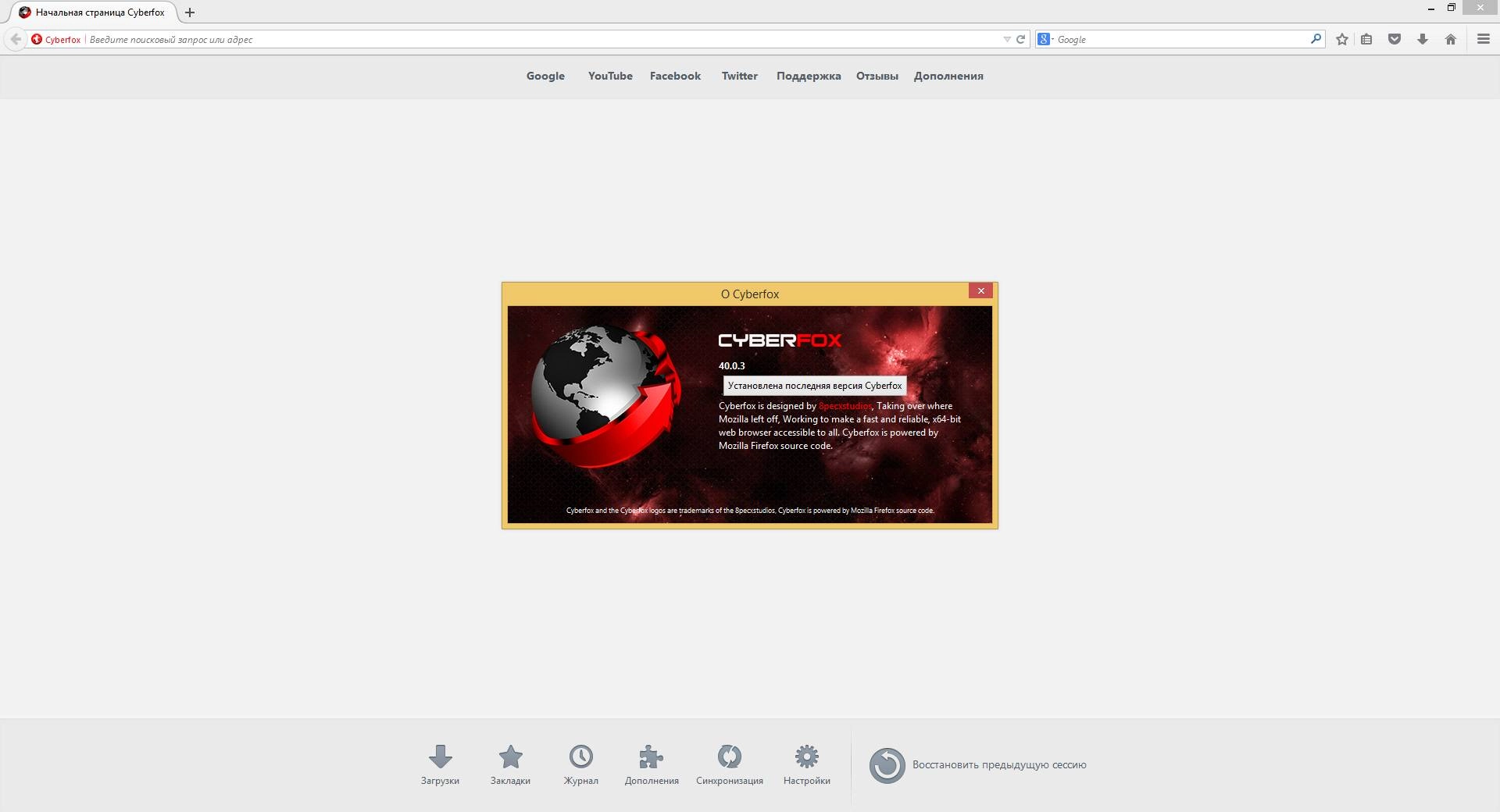Open the toolbar downloads arrow
Screen dimensions: 1500x812
1423,39
